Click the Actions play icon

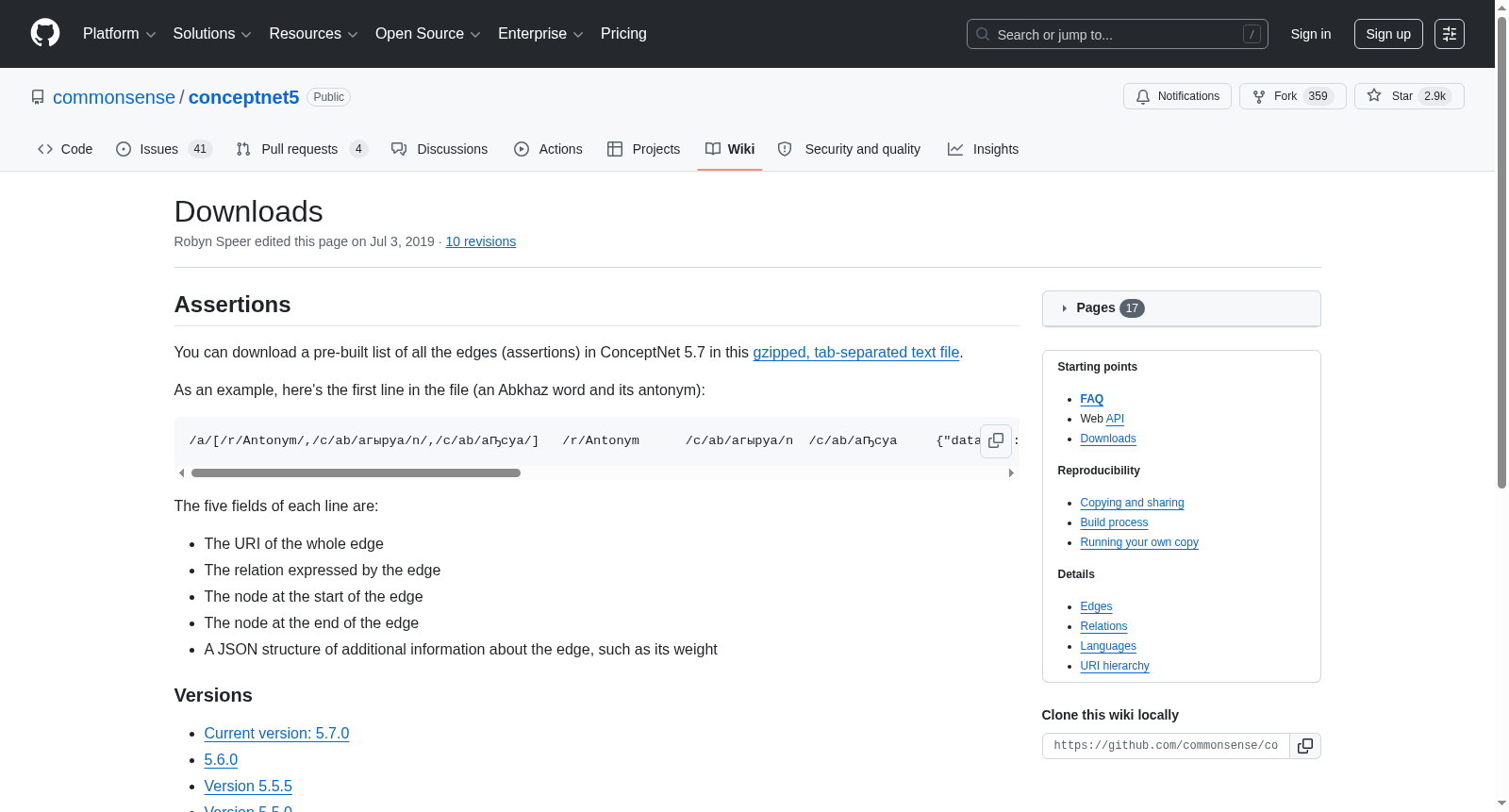coord(522,149)
